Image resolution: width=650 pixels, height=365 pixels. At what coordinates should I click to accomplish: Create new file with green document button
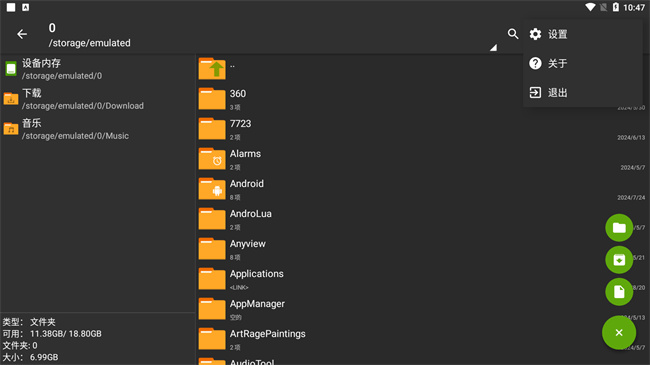pyautogui.click(x=619, y=292)
